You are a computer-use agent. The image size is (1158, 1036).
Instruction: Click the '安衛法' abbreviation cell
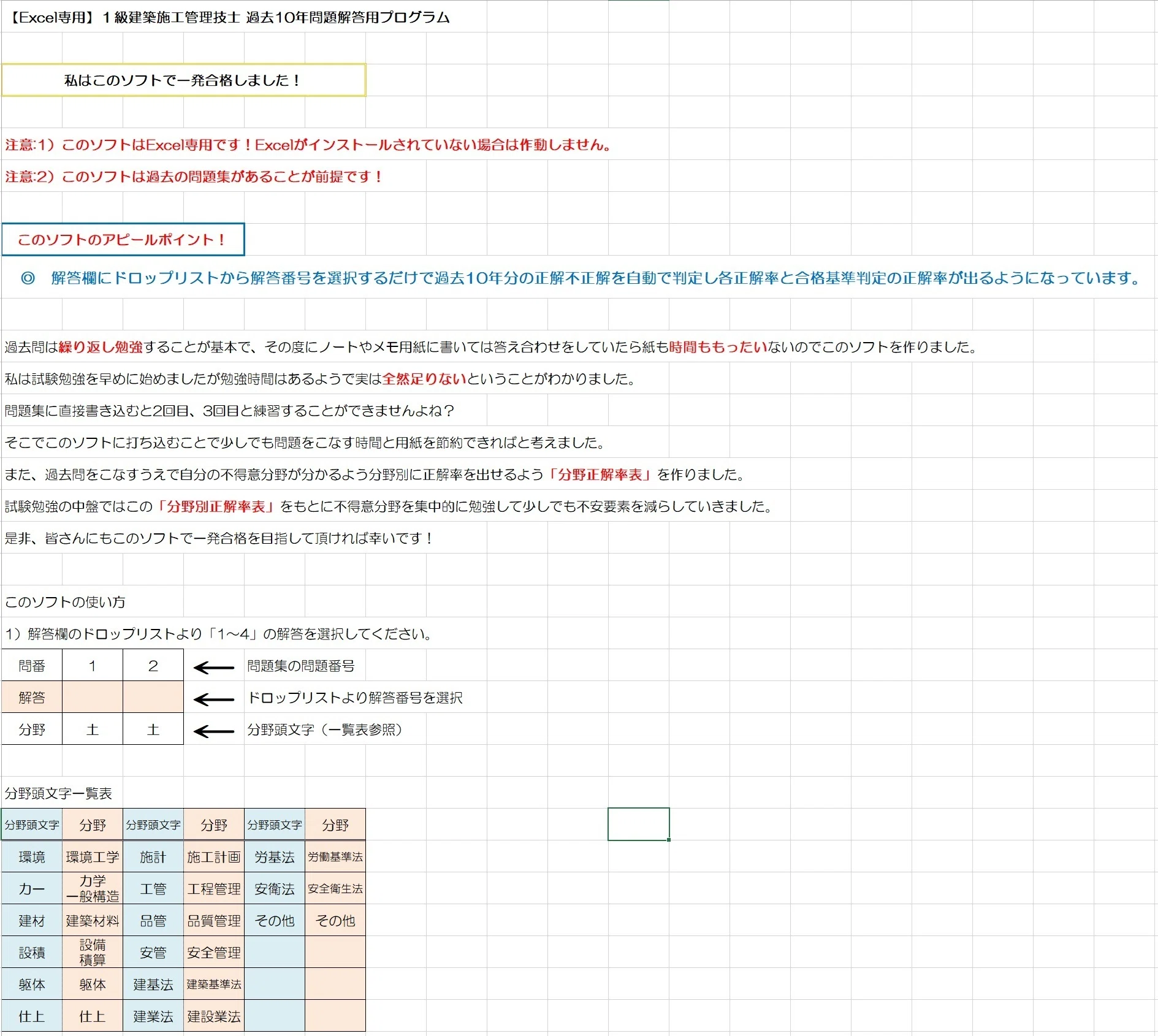tap(275, 889)
